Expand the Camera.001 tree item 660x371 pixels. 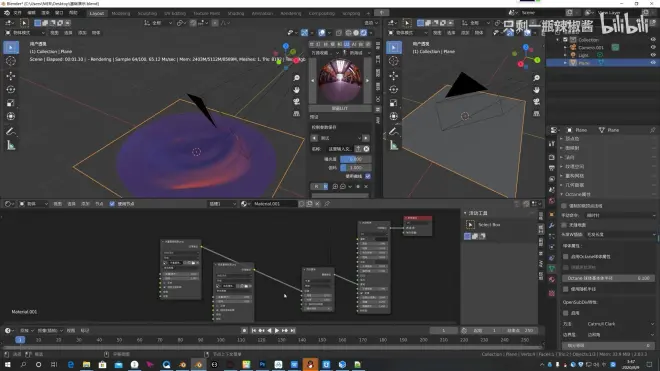[x=565, y=47]
